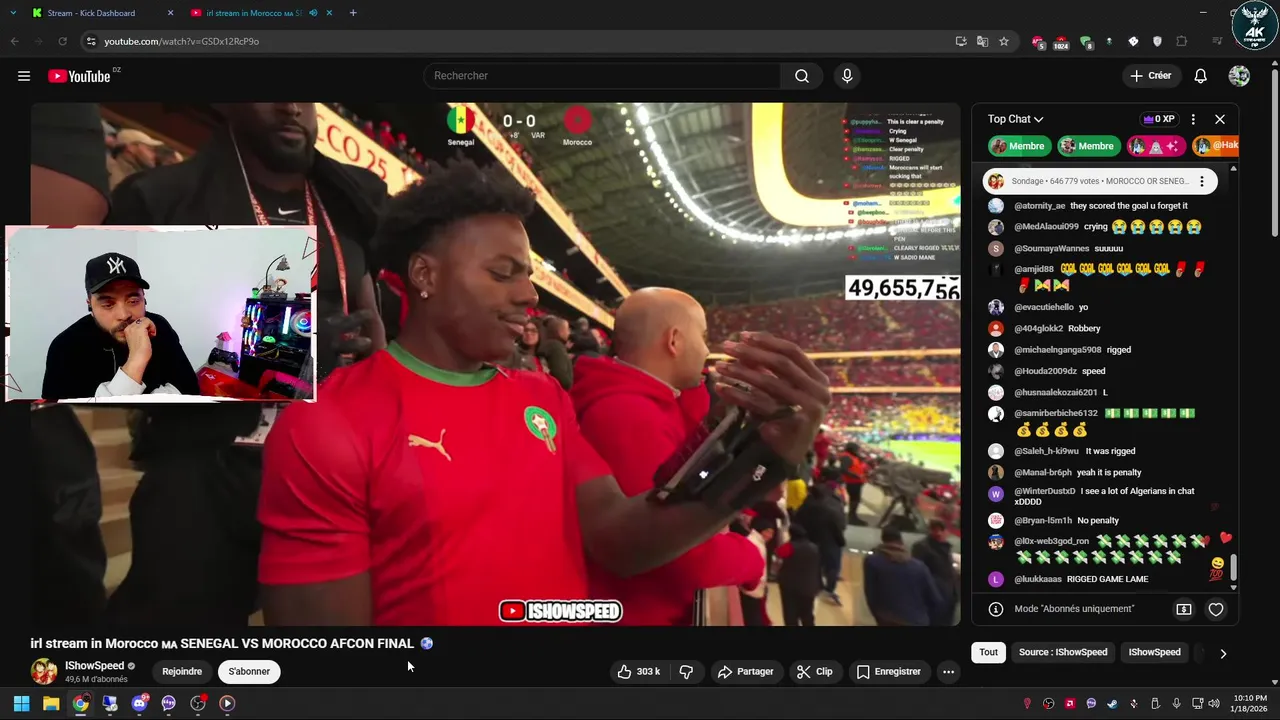Open Steam icon in system tray
This screenshot has height=720, width=1280.
[x=1112, y=703]
